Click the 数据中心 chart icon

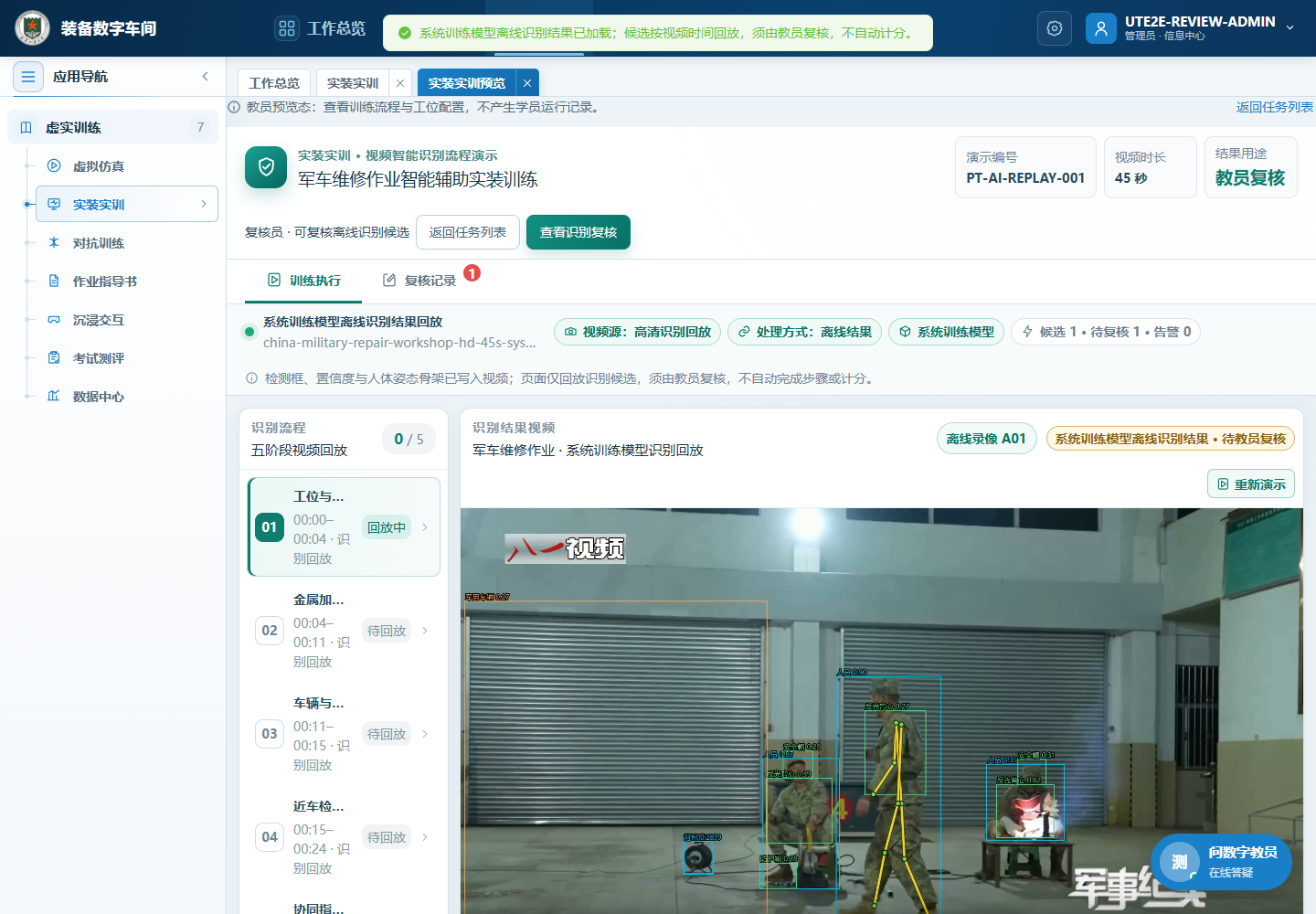(x=54, y=397)
